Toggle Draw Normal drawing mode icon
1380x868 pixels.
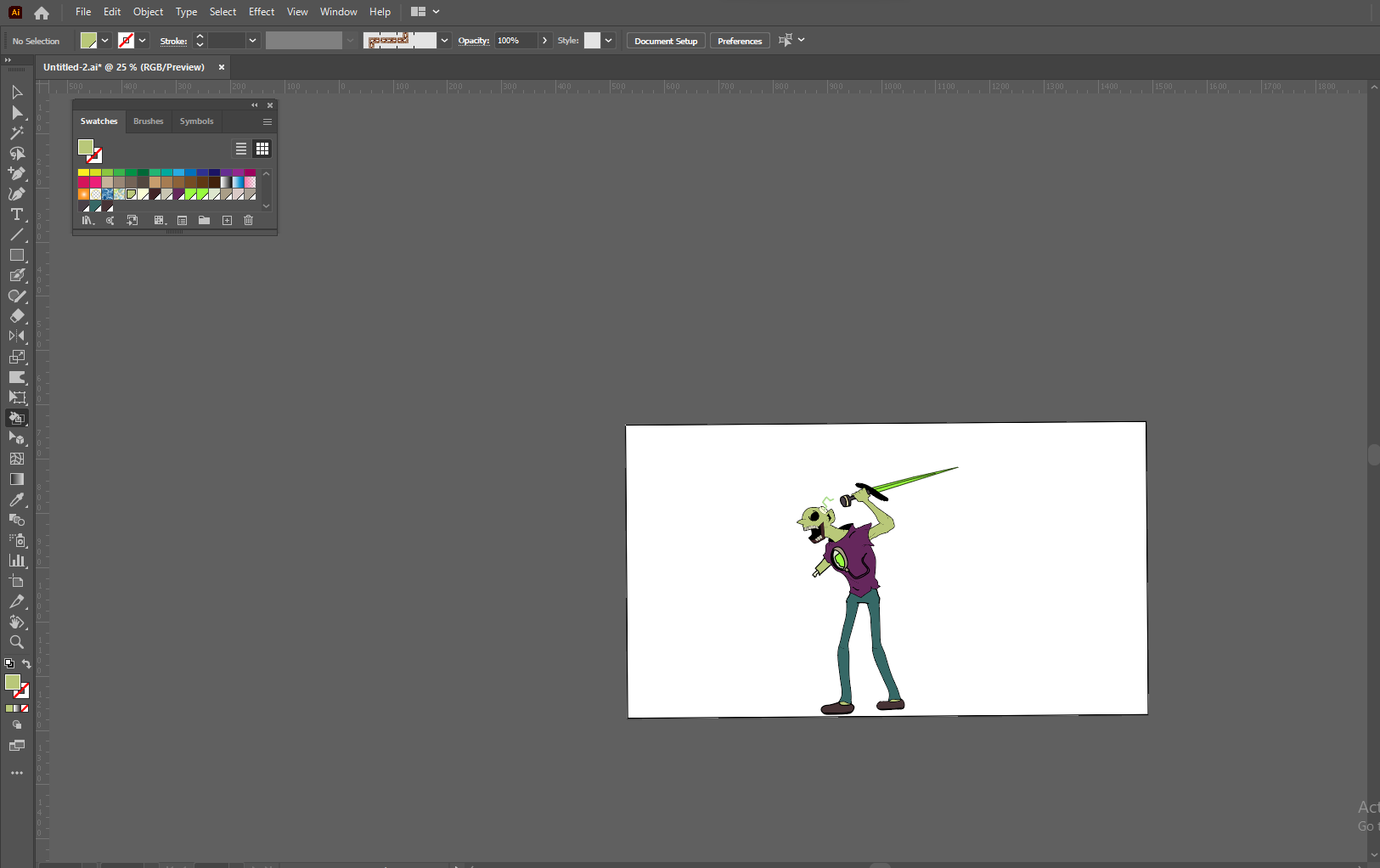pos(16,725)
